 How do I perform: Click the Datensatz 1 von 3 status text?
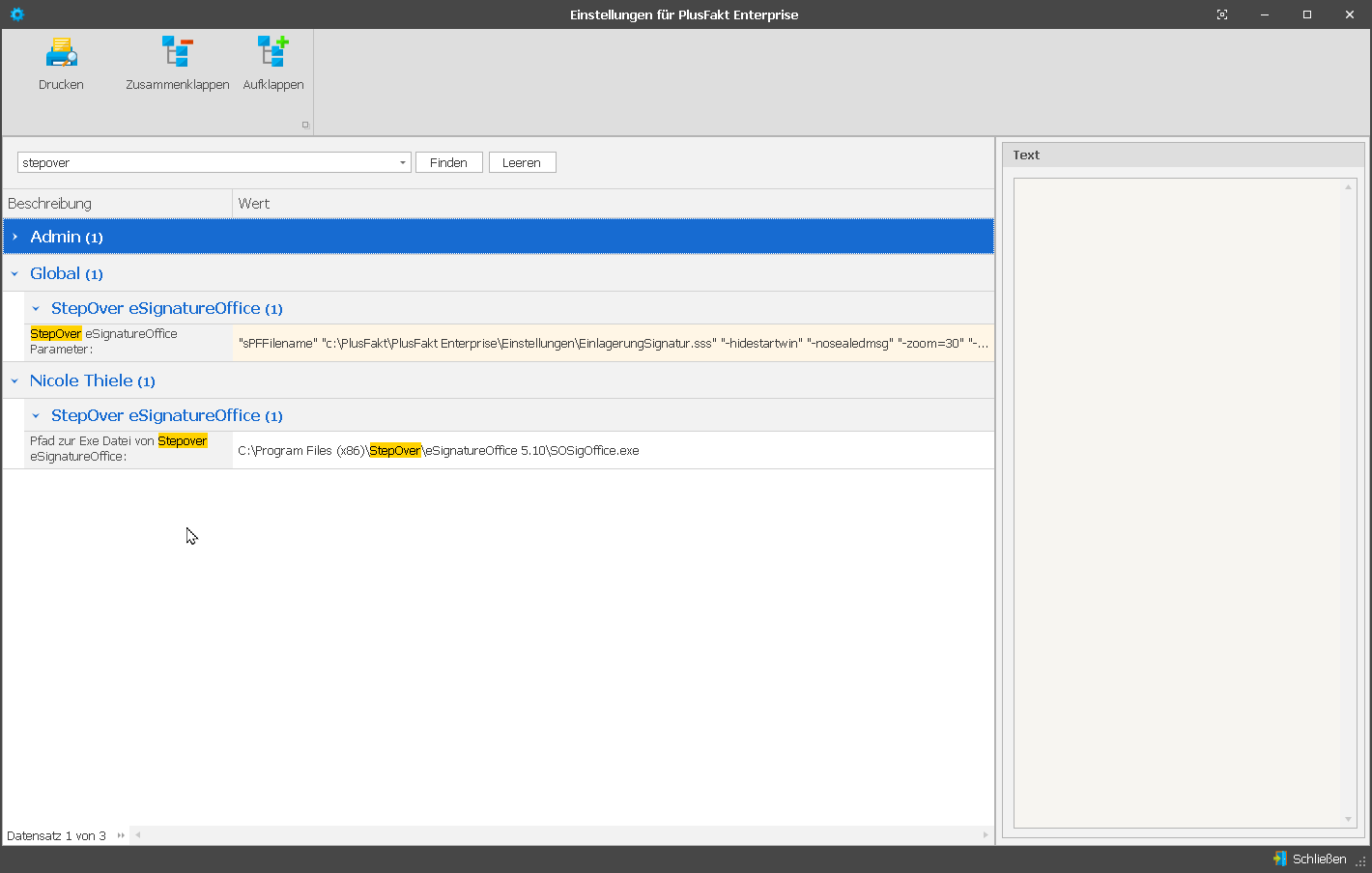pos(56,836)
